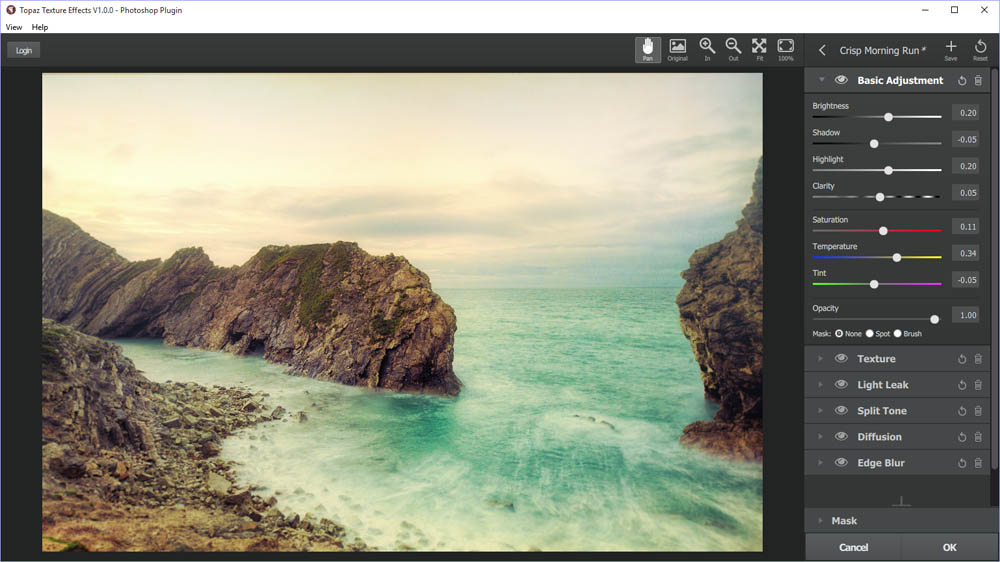The width and height of the screenshot is (1000, 562).
Task: Open the View menu
Action: coord(14,27)
